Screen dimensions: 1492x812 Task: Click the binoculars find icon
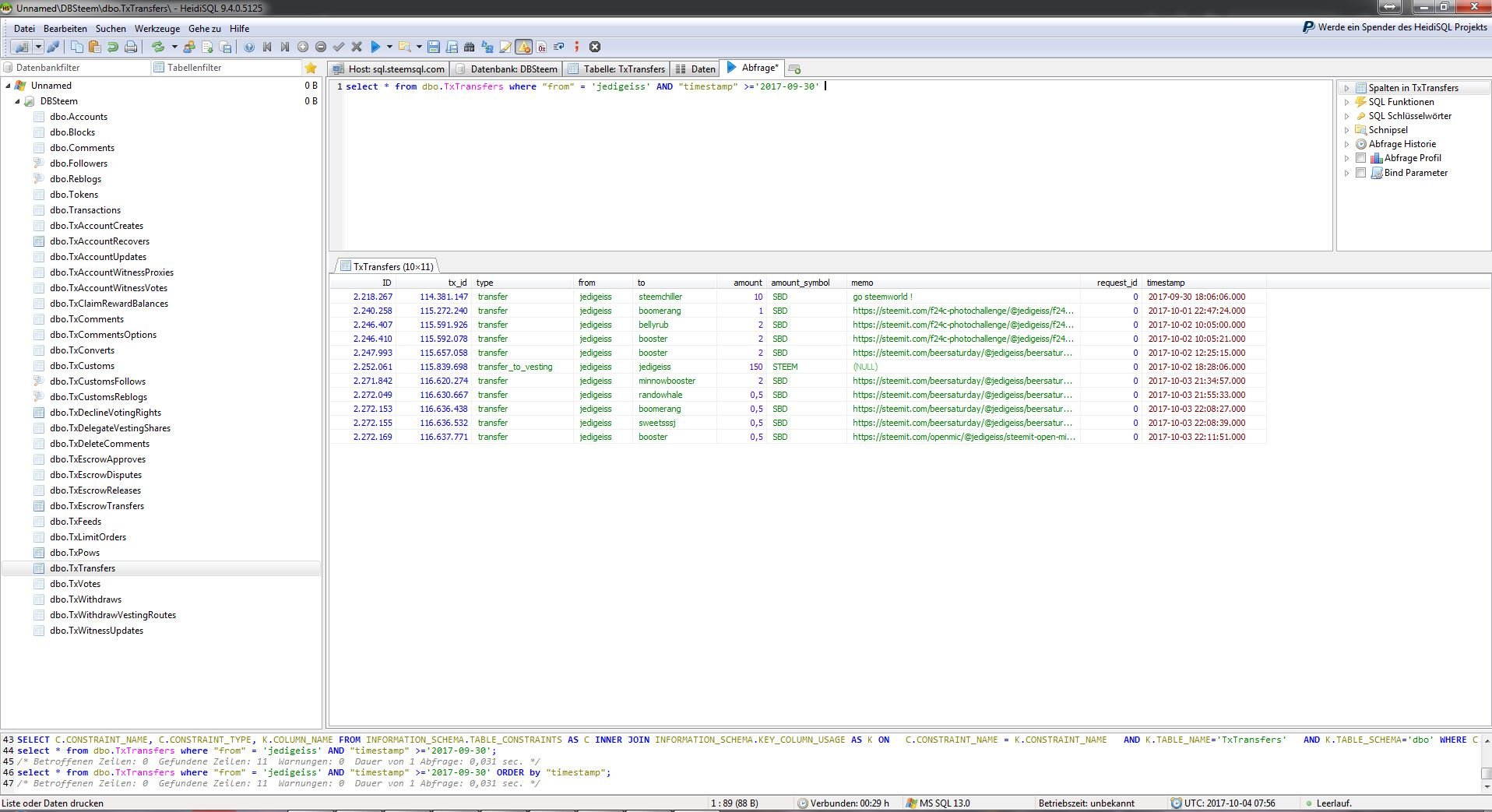pyautogui.click(x=470, y=47)
